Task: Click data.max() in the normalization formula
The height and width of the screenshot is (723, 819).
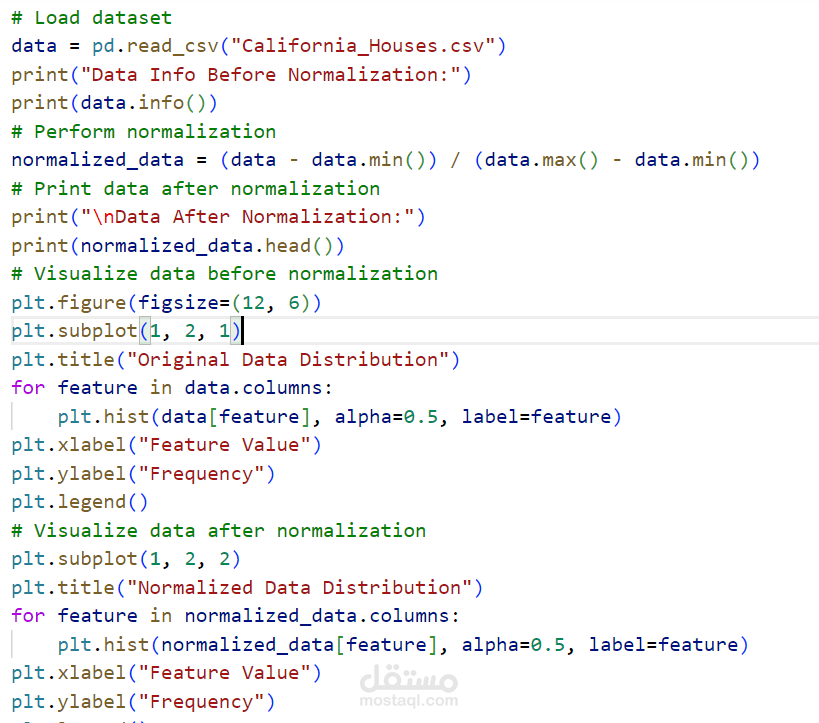Action: (x=541, y=160)
